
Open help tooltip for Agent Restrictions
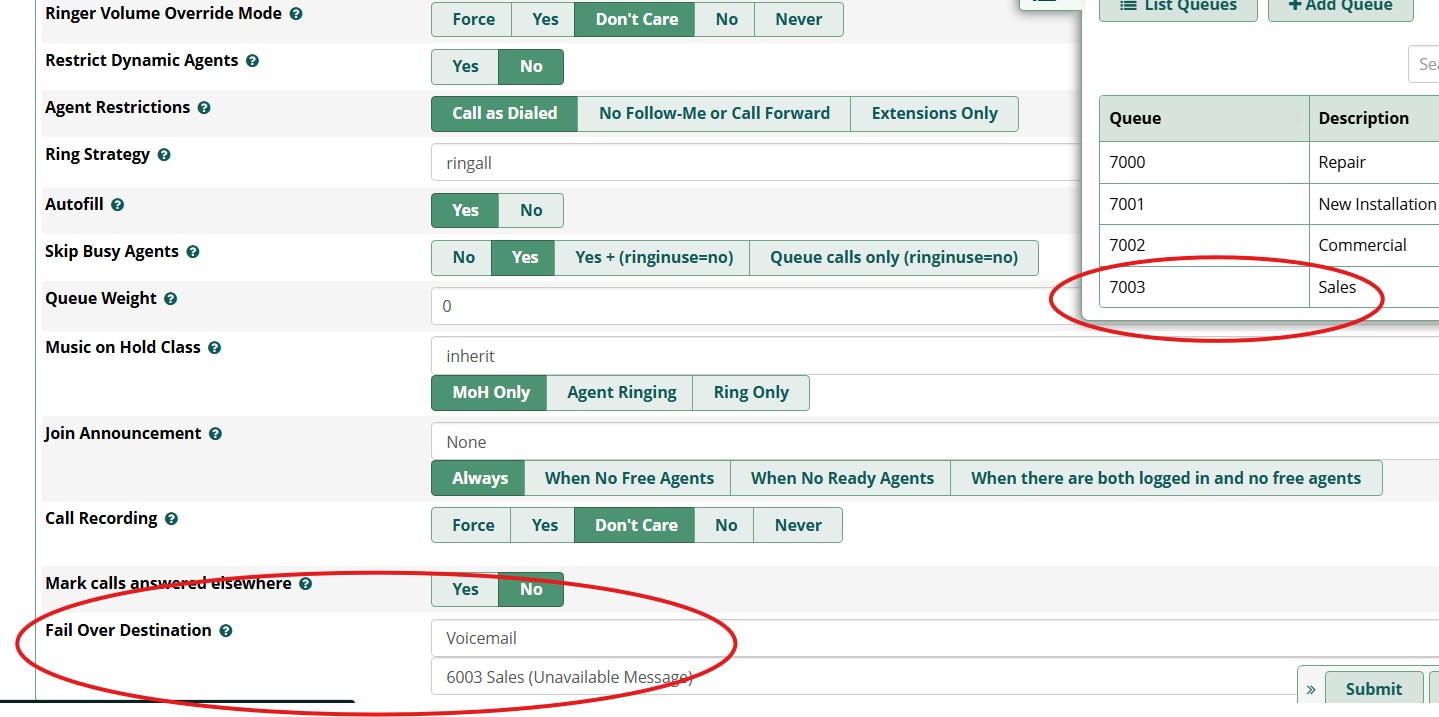pyautogui.click(x=204, y=108)
